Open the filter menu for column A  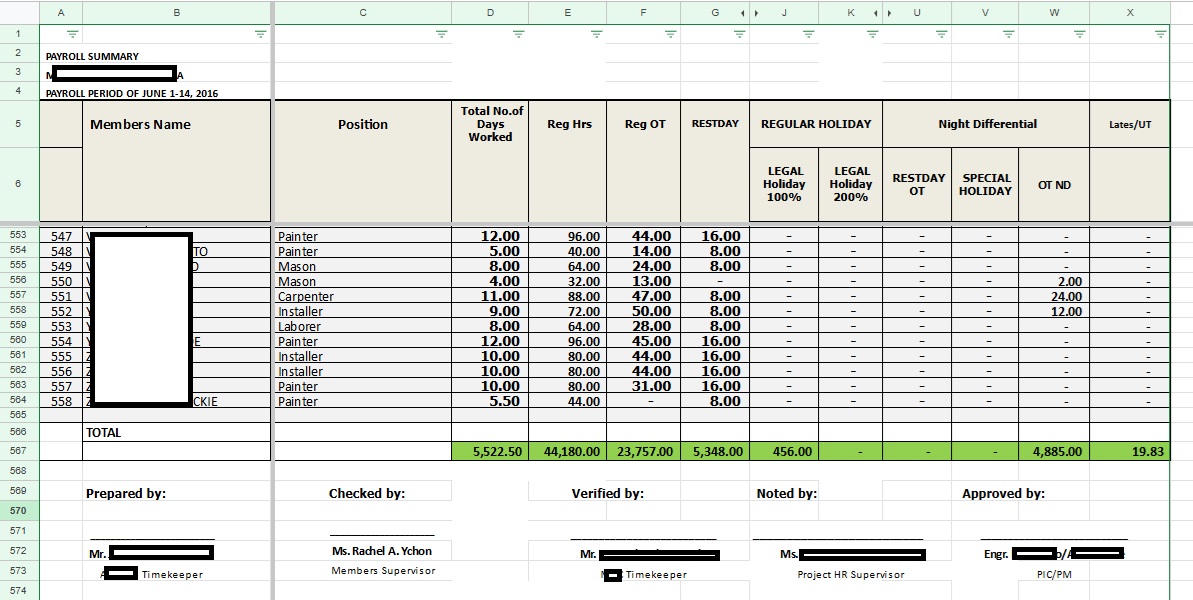coord(72,34)
